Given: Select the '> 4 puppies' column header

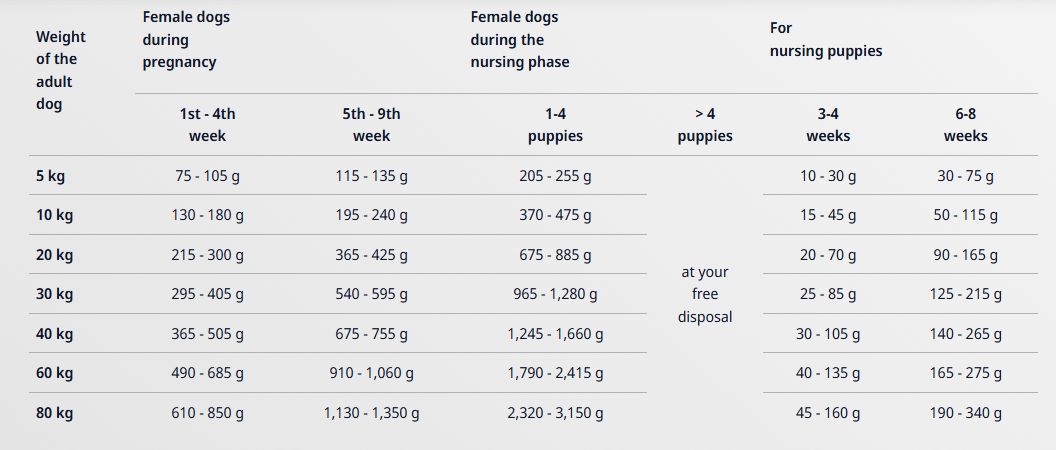Looking at the screenshot, I should tap(705, 125).
